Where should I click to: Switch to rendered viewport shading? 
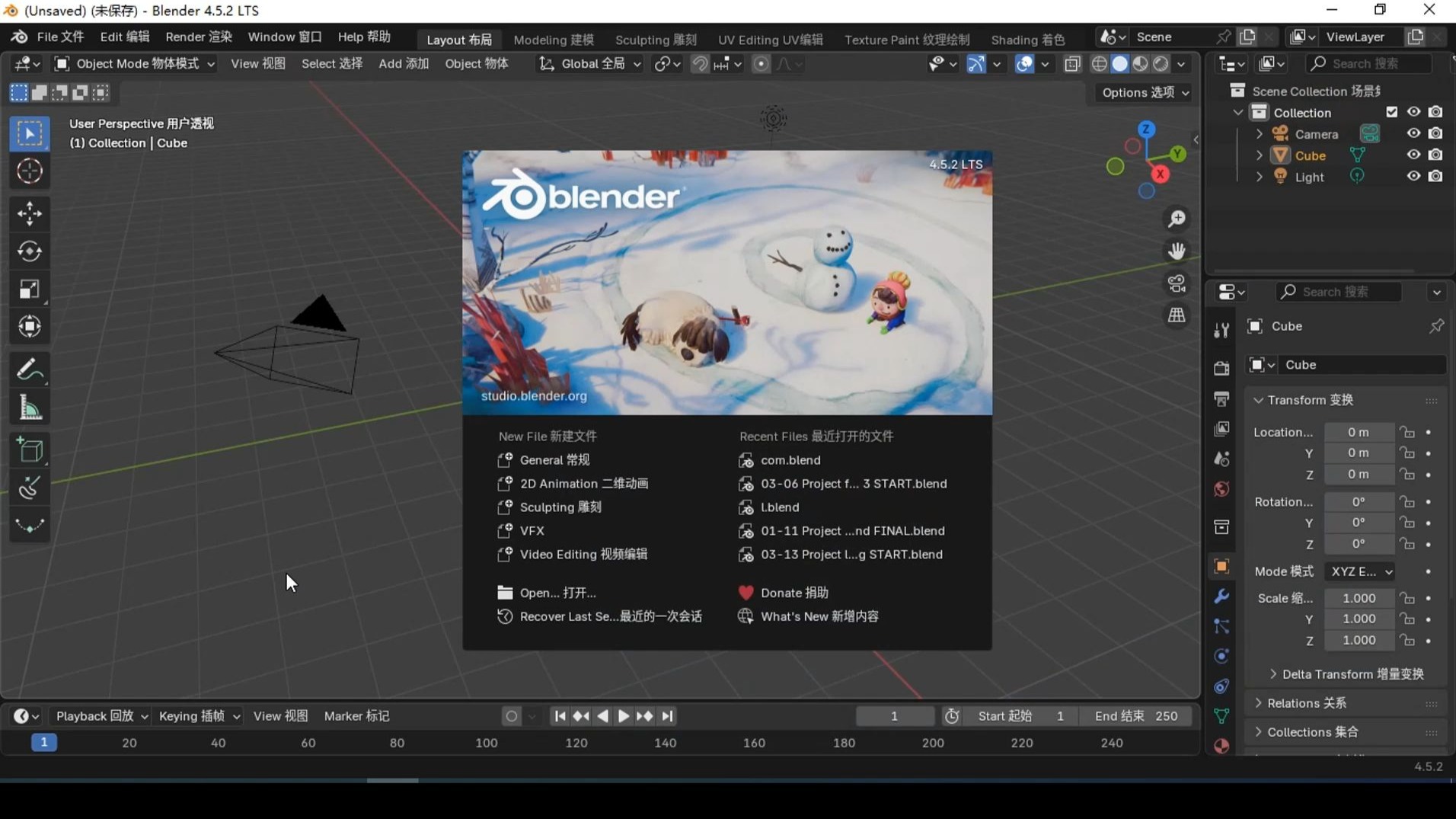1161,64
